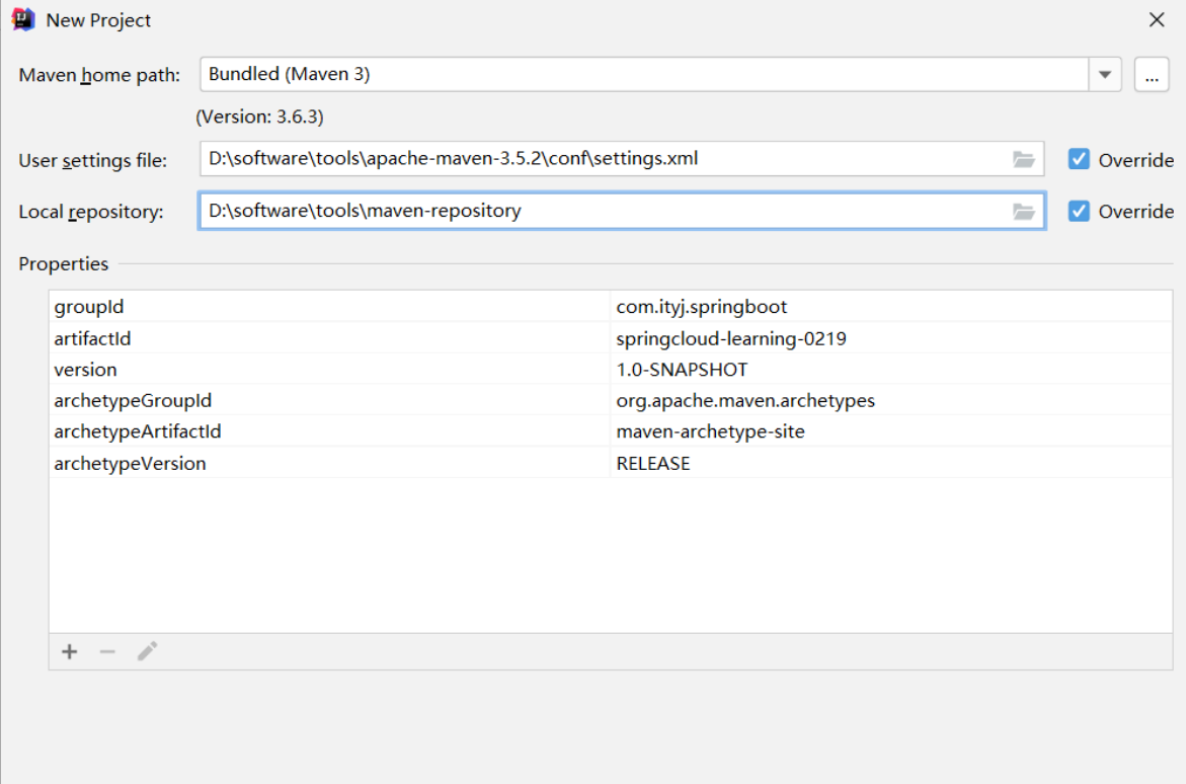Click the User settings file label
This screenshot has width=1186, height=784.
(x=93, y=160)
